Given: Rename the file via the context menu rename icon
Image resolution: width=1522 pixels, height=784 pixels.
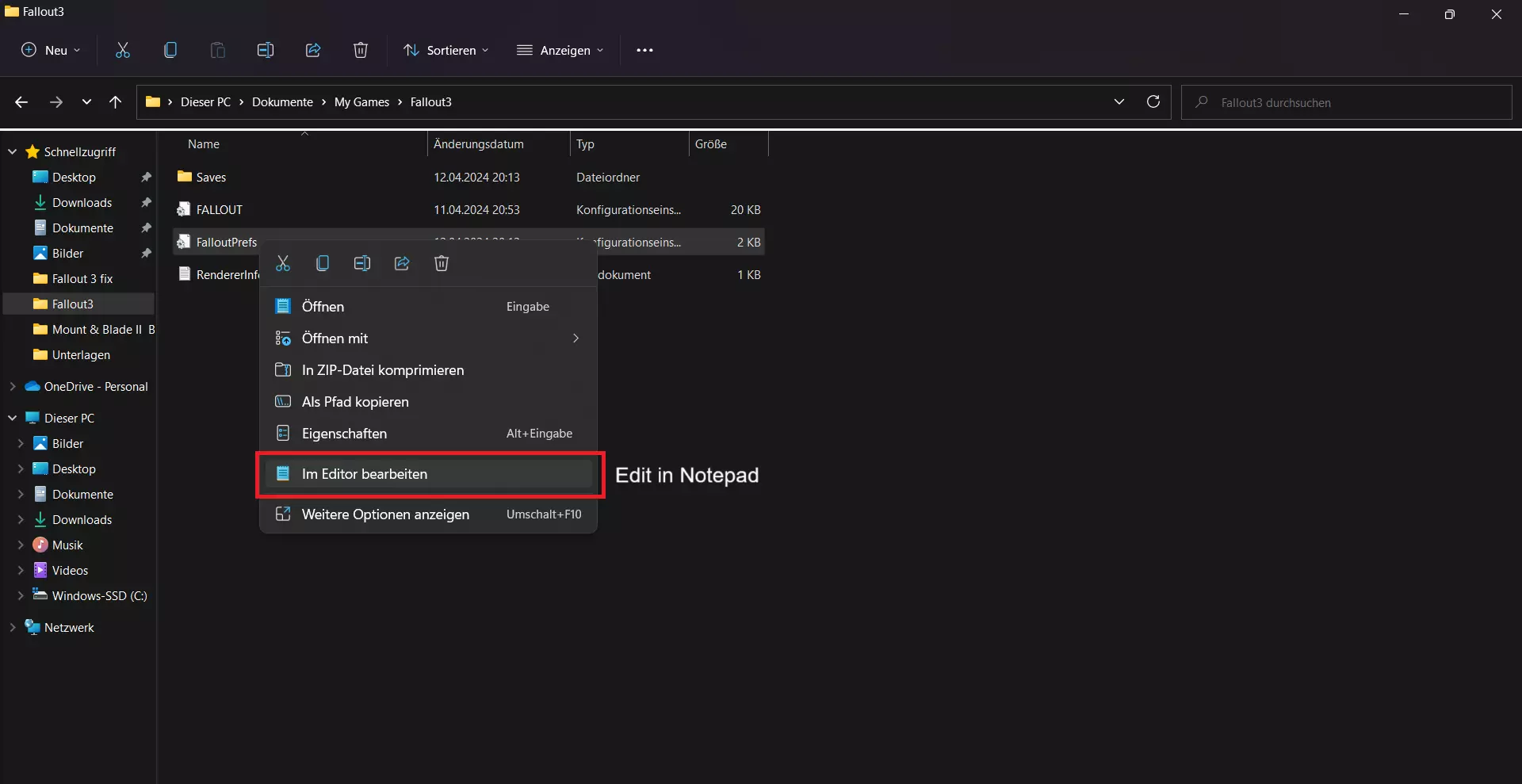Looking at the screenshot, I should click(x=362, y=263).
